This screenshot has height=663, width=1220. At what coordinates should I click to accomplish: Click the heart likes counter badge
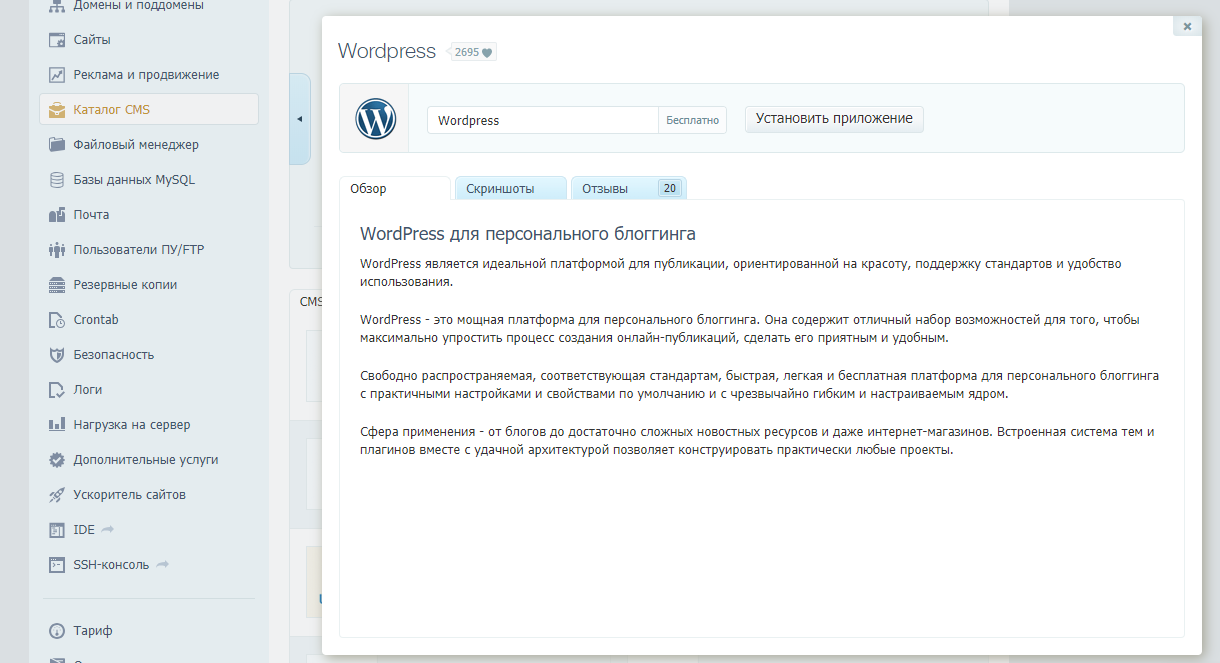point(473,52)
